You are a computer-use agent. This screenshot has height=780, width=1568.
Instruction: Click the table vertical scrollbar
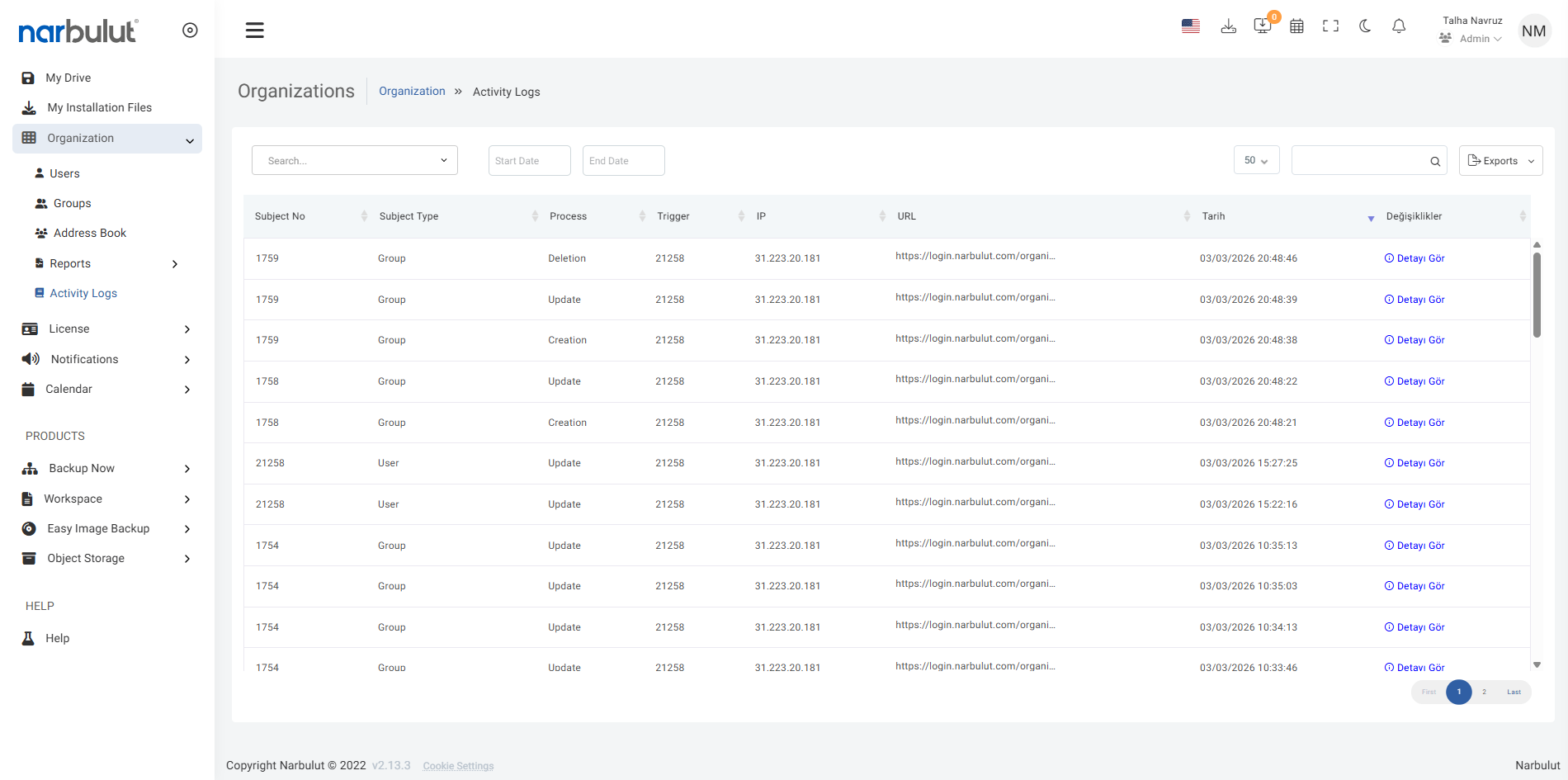[x=1537, y=295]
